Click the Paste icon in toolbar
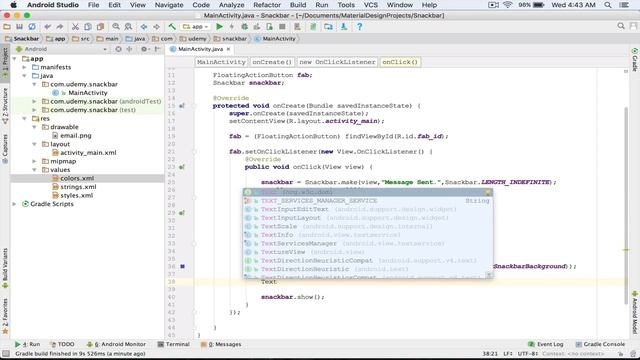 (100, 27)
